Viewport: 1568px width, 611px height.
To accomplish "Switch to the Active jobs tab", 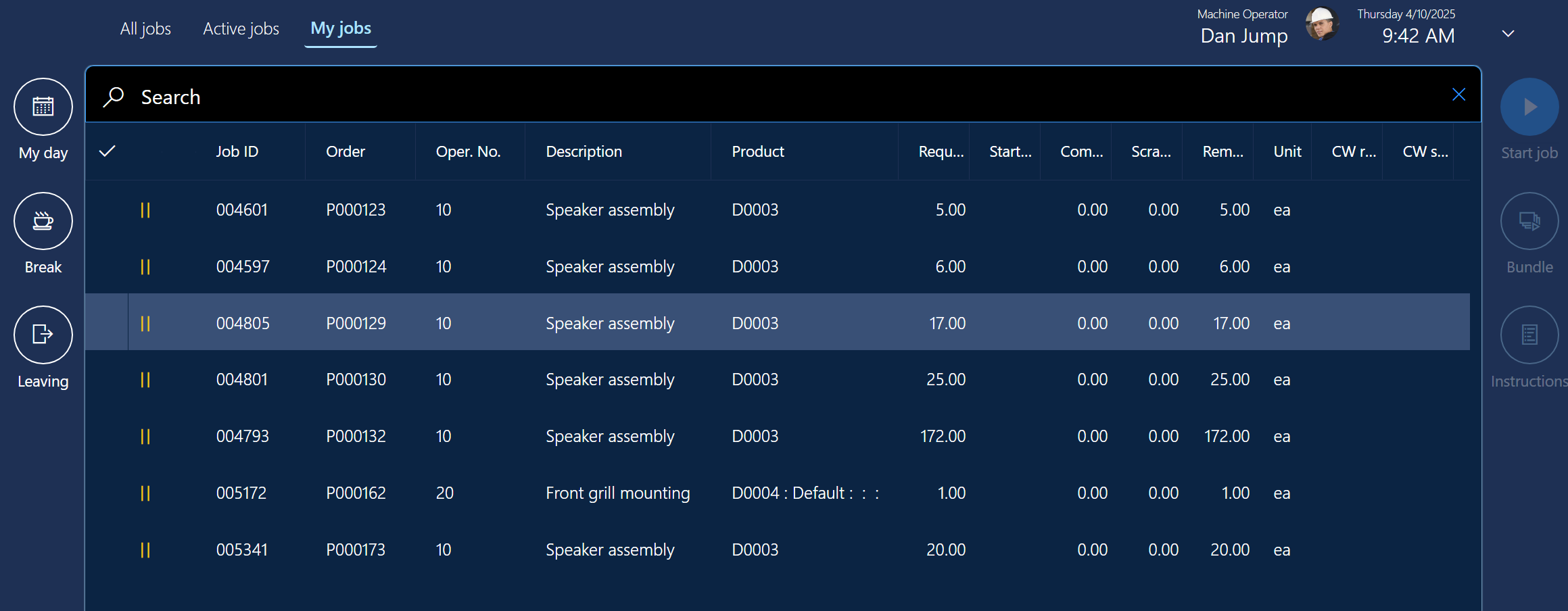I will 240,28.
